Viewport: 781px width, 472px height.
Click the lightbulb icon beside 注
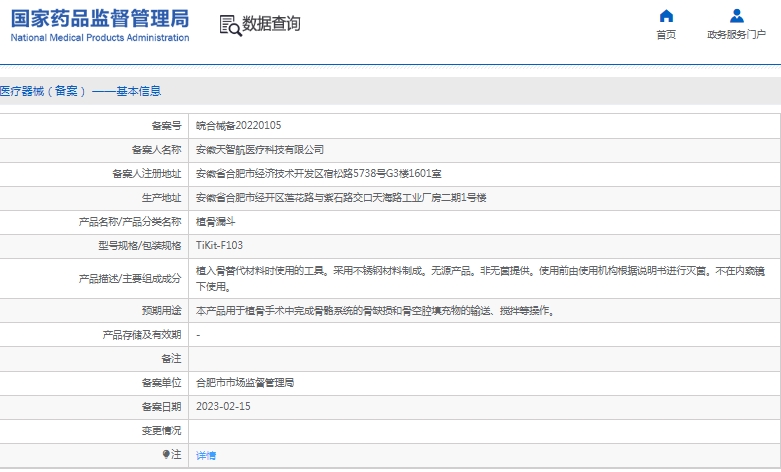166,454
